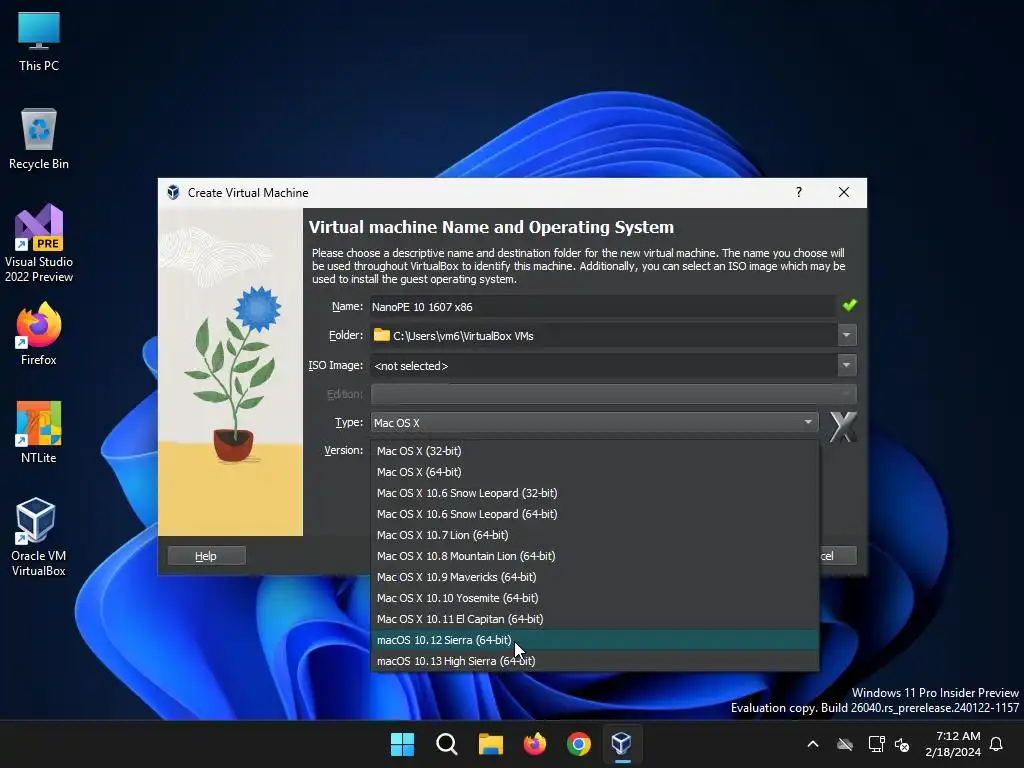Select Mac OS X (32-bit) version
The height and width of the screenshot is (768, 1024).
(x=594, y=451)
